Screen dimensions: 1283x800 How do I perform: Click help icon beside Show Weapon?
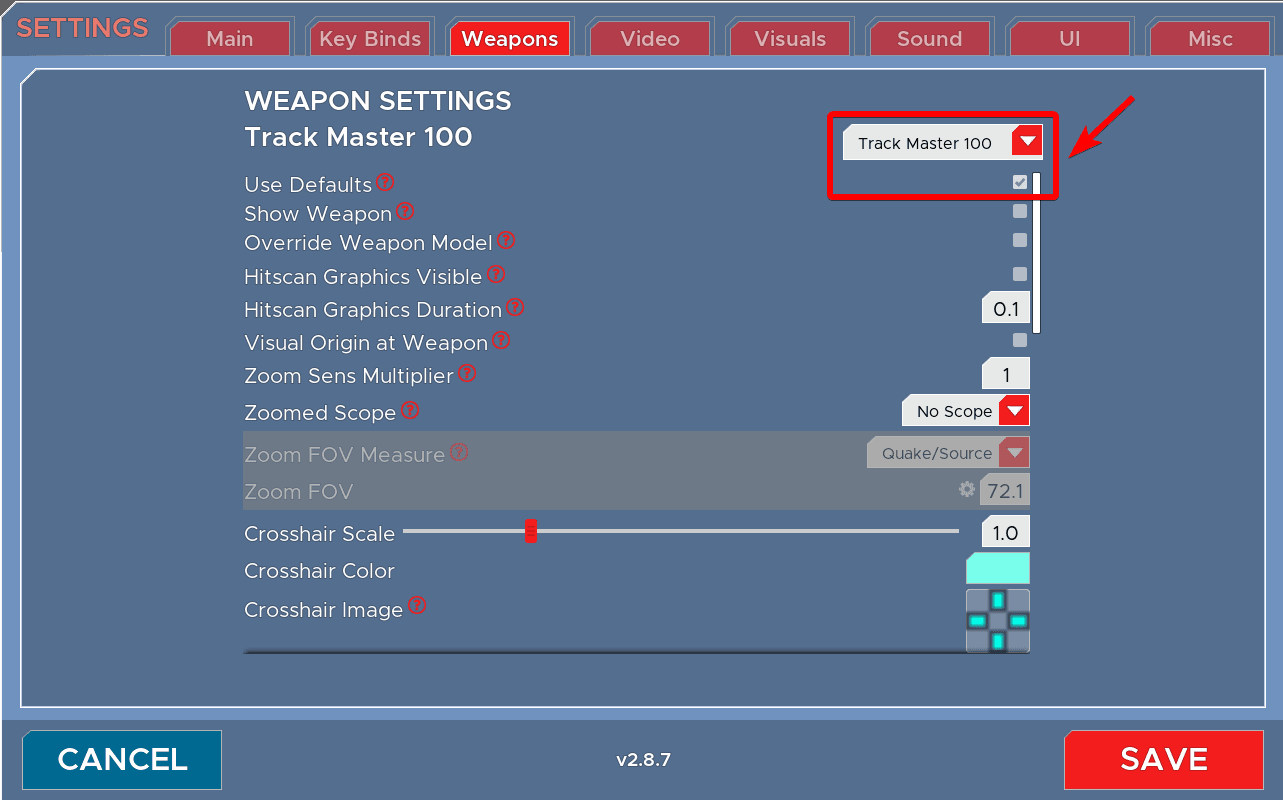[405, 212]
